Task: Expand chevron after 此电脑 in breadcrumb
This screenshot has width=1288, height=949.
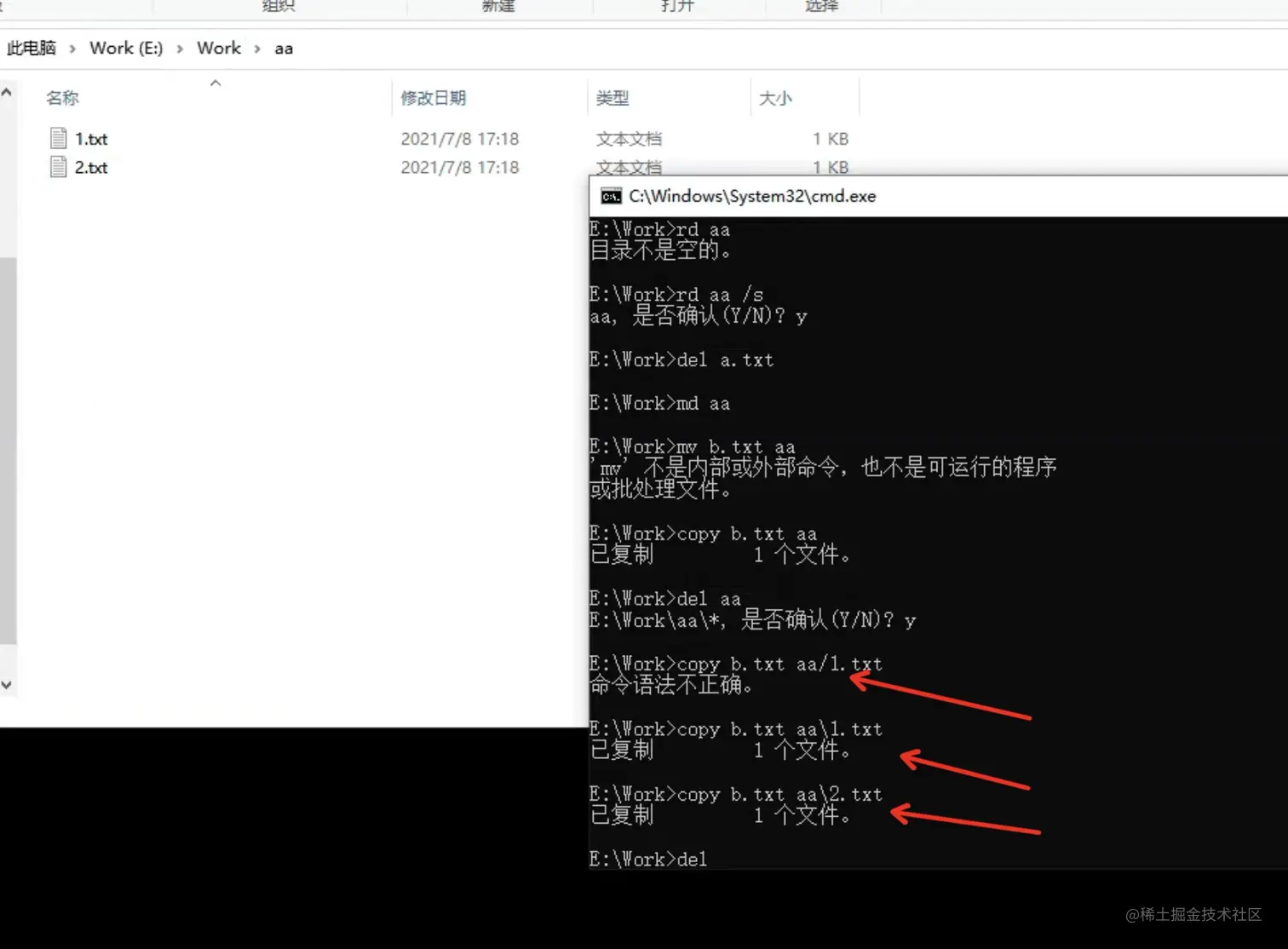Action: click(72, 49)
